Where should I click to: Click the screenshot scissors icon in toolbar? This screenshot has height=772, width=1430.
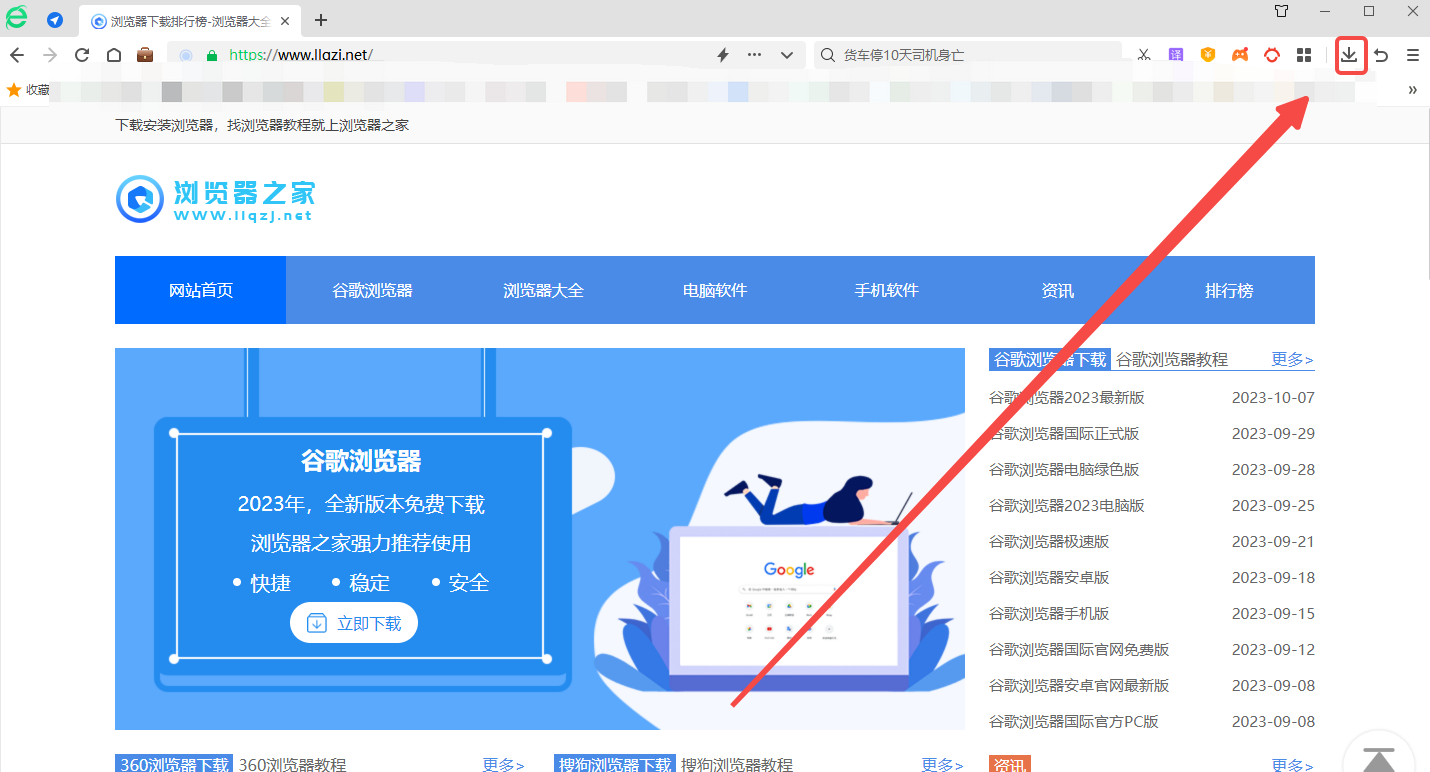coord(1143,55)
